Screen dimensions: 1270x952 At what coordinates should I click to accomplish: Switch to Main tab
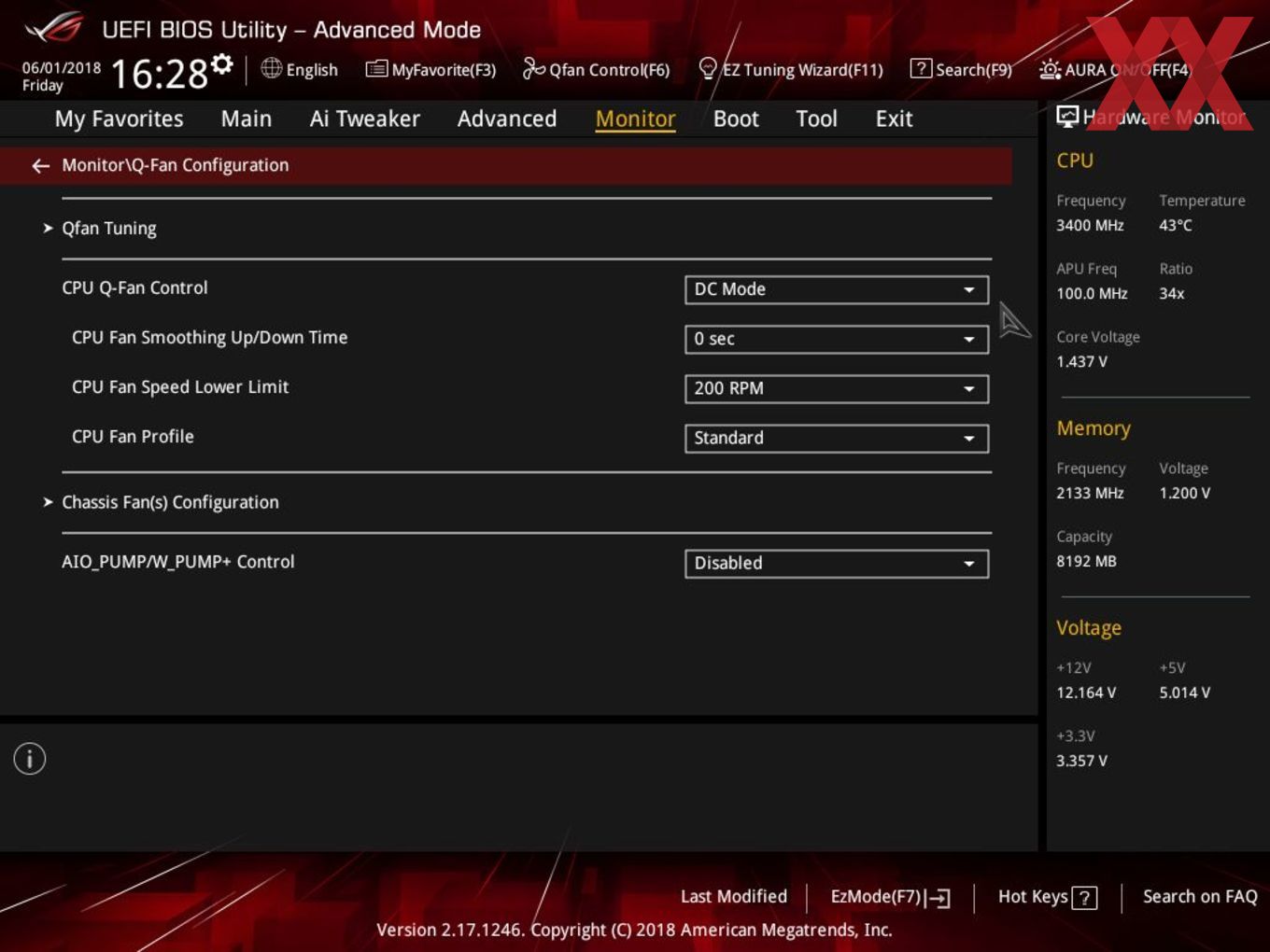click(x=247, y=119)
